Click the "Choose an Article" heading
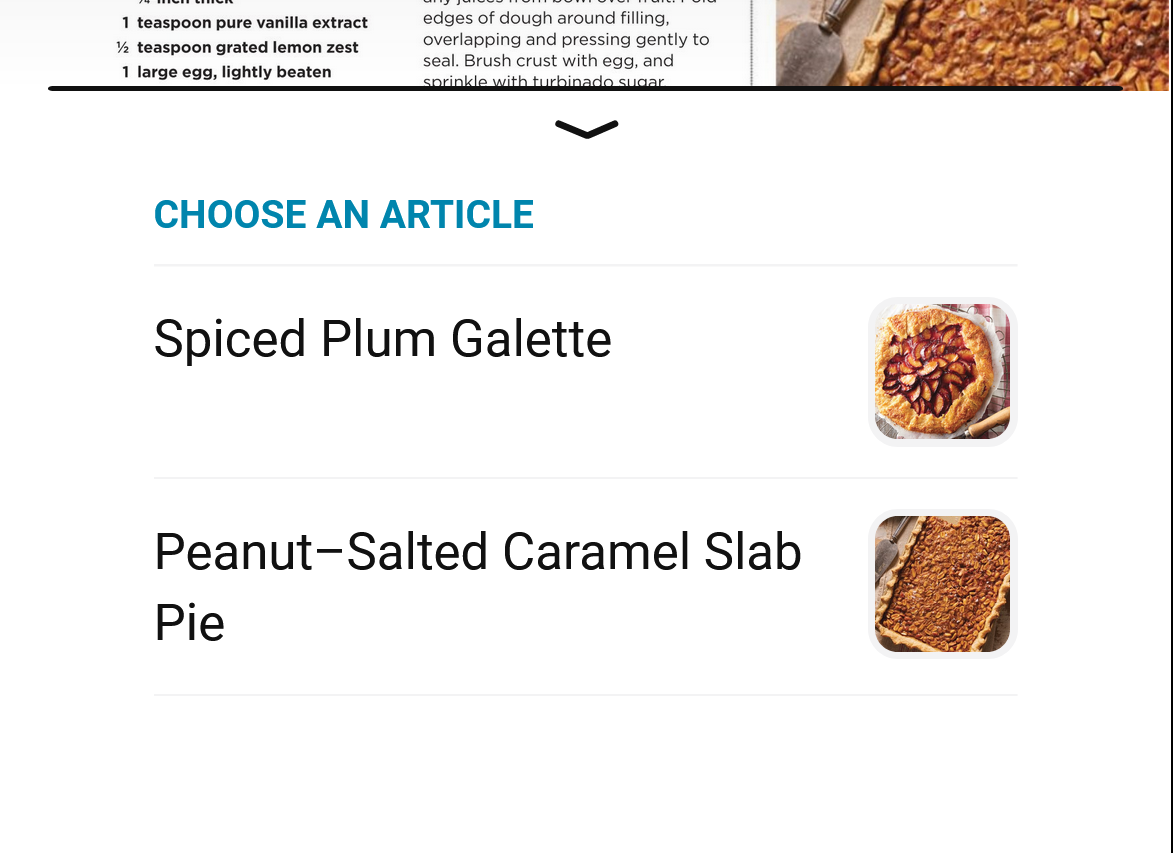1173x853 pixels. pyautogui.click(x=344, y=215)
